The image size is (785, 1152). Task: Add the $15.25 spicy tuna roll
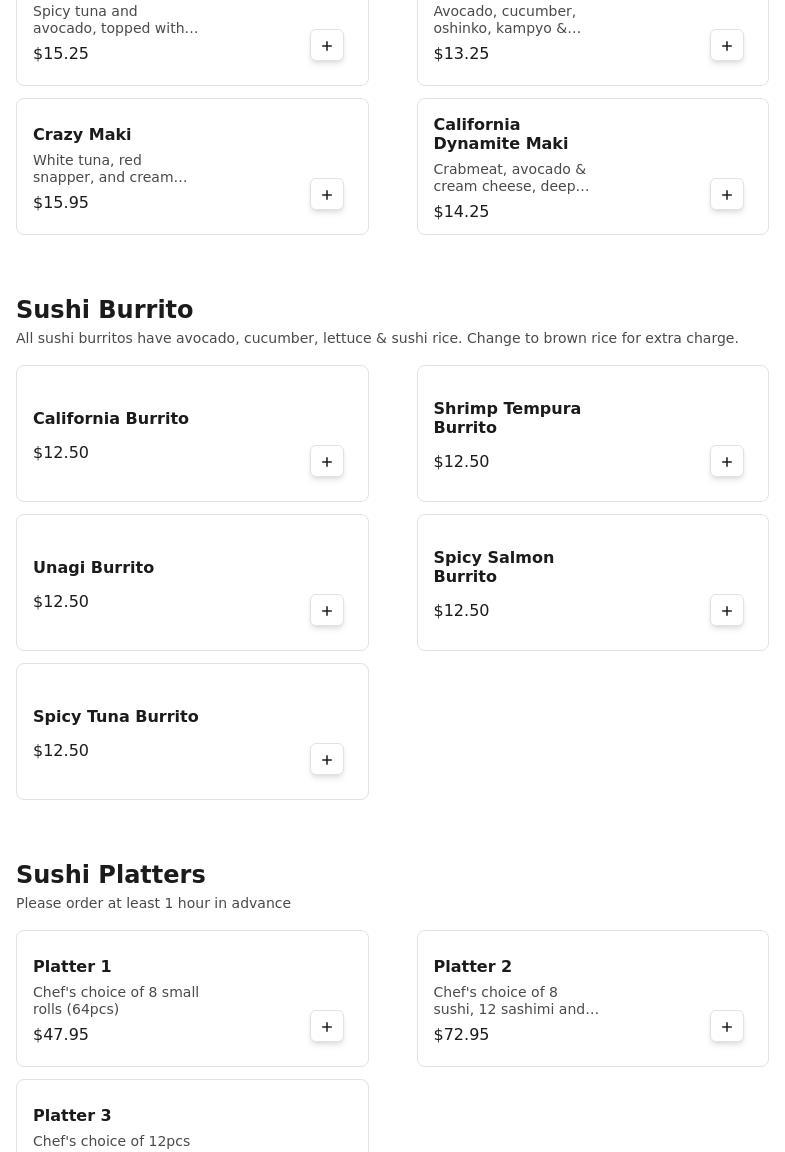pyautogui.click(x=327, y=46)
